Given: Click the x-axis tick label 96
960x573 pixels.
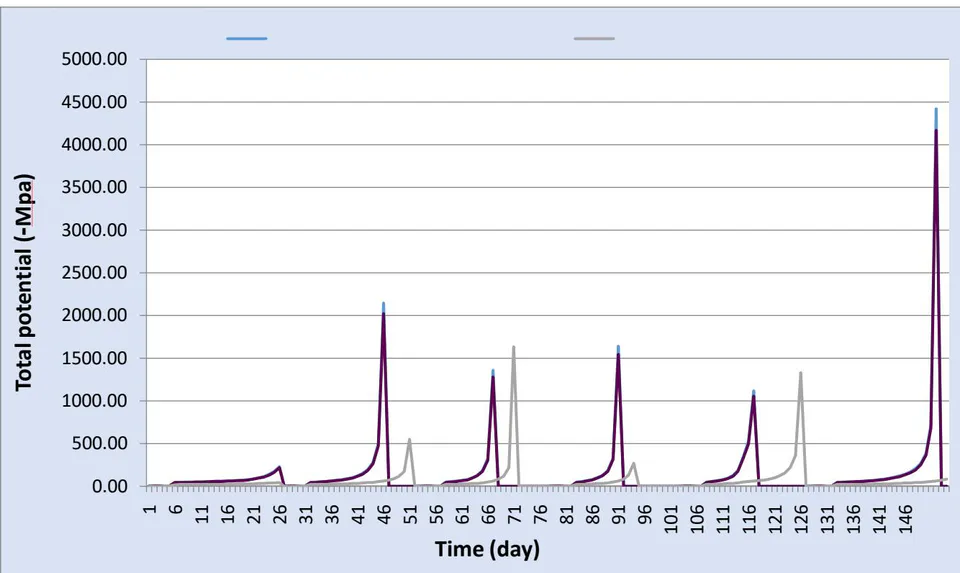Looking at the screenshot, I should click(x=645, y=514).
